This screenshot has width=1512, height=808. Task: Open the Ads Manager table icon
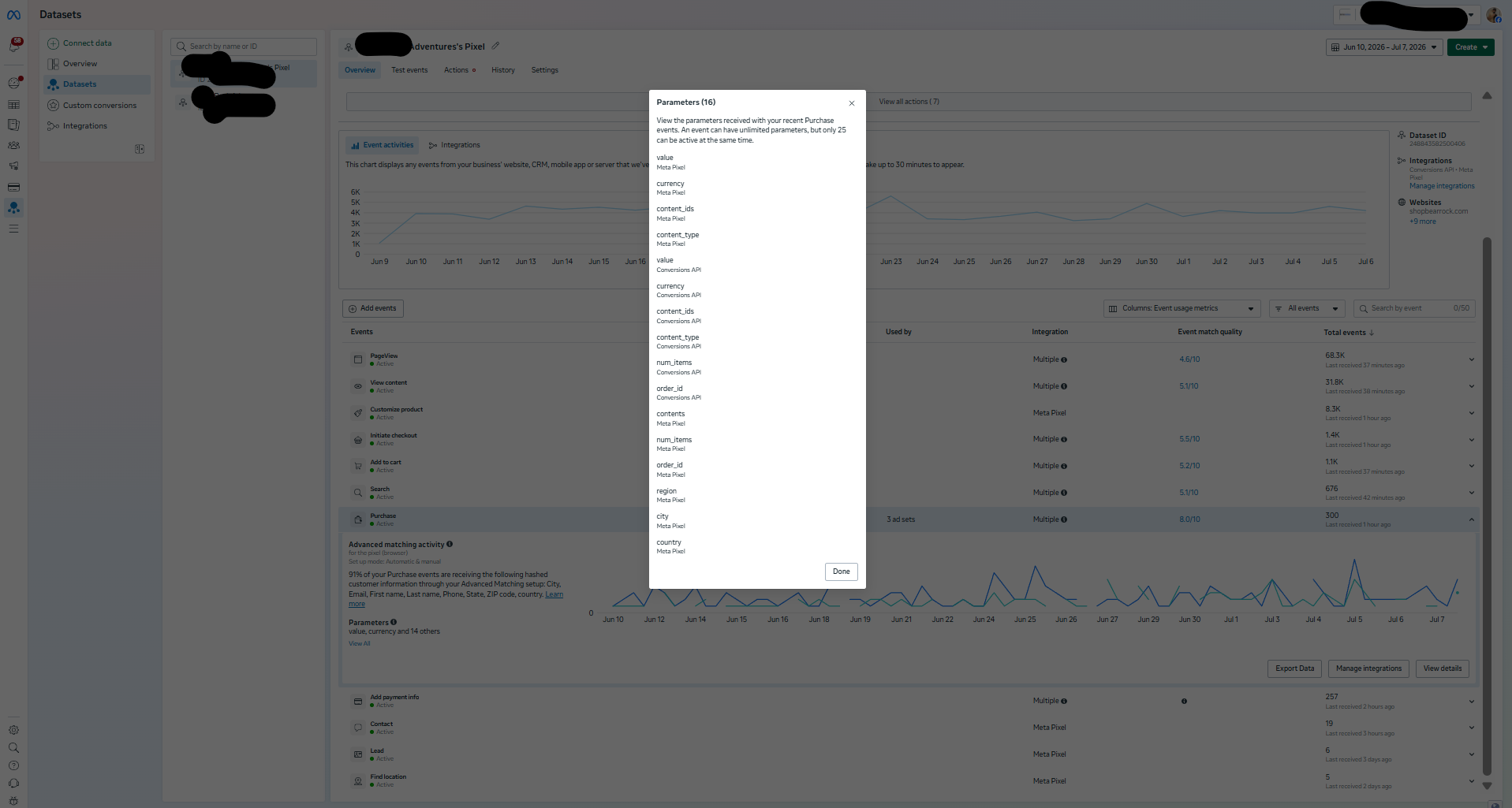[14, 104]
